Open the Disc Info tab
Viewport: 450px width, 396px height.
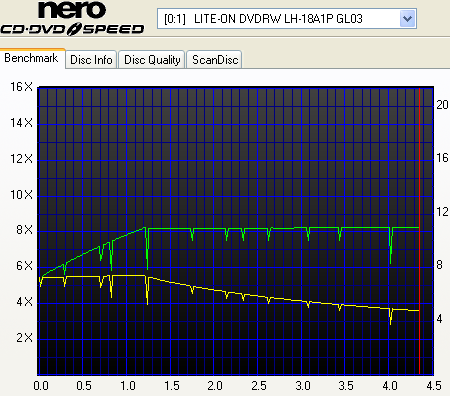point(91,60)
